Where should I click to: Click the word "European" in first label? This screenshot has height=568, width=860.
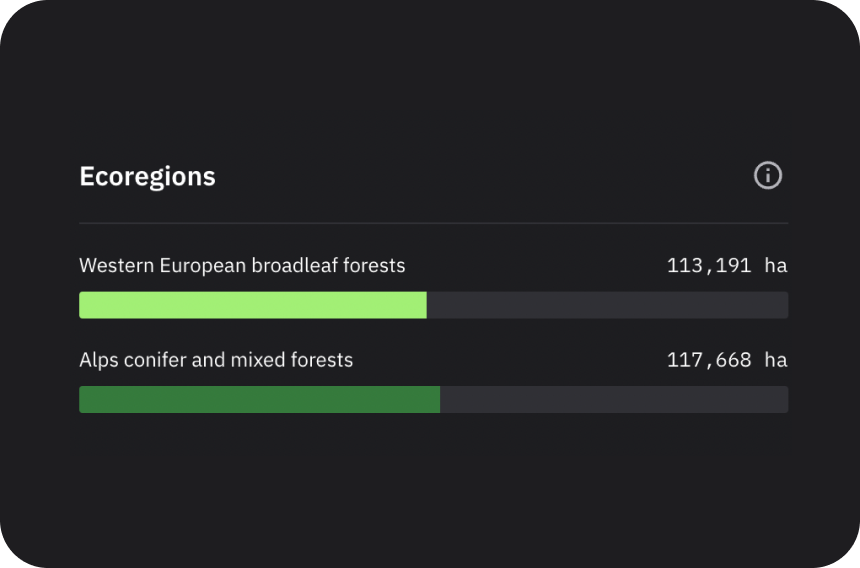(x=202, y=266)
